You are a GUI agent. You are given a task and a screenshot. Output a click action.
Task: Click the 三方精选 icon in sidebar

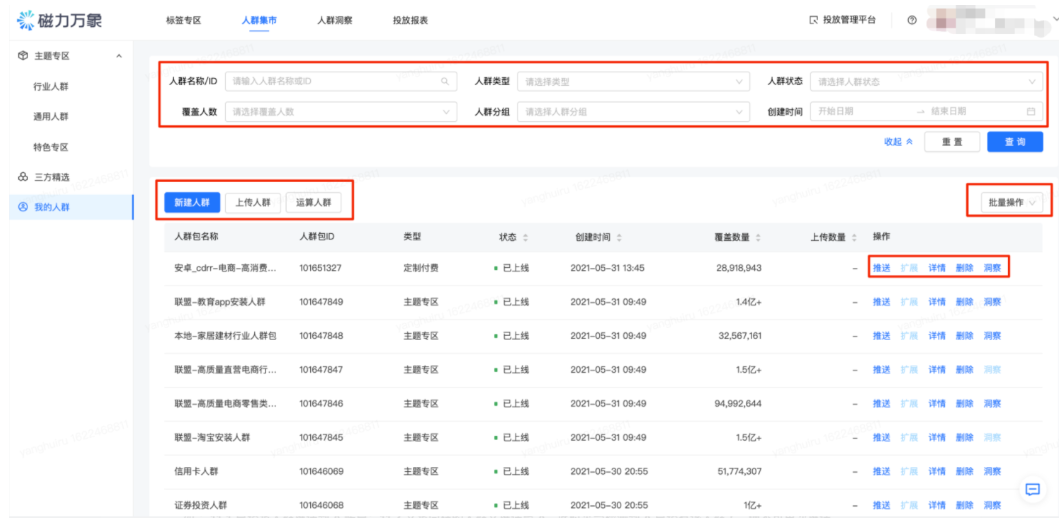tap(22, 177)
